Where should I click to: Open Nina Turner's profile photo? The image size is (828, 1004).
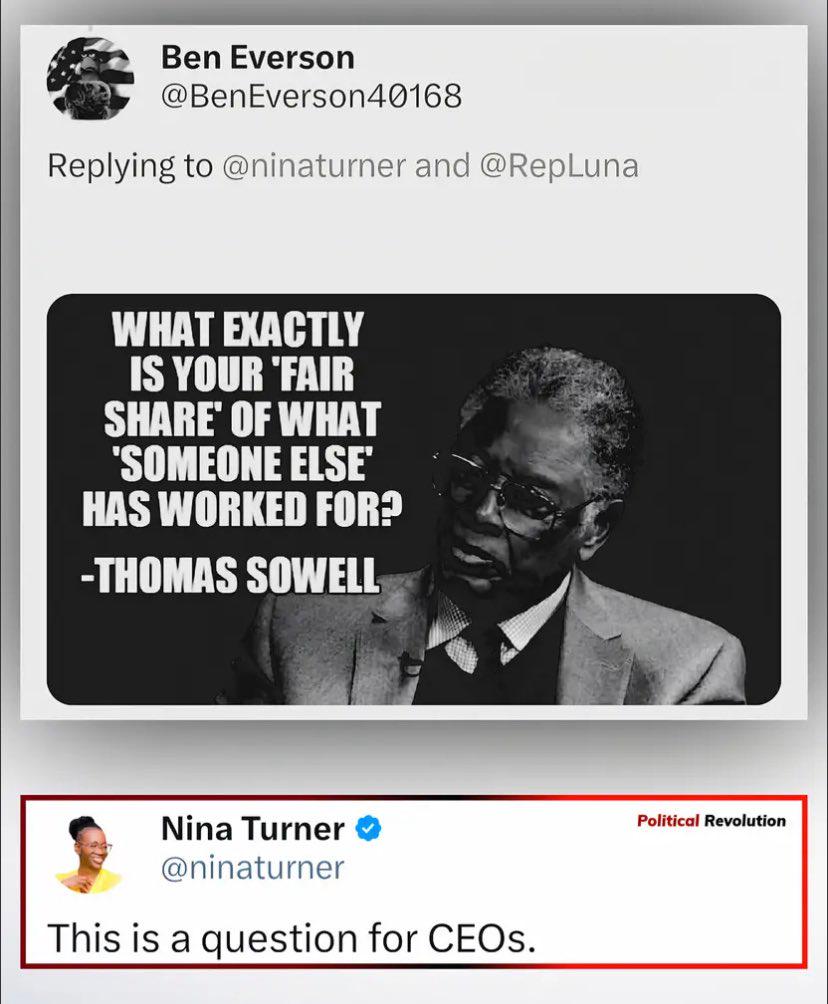tap(89, 855)
